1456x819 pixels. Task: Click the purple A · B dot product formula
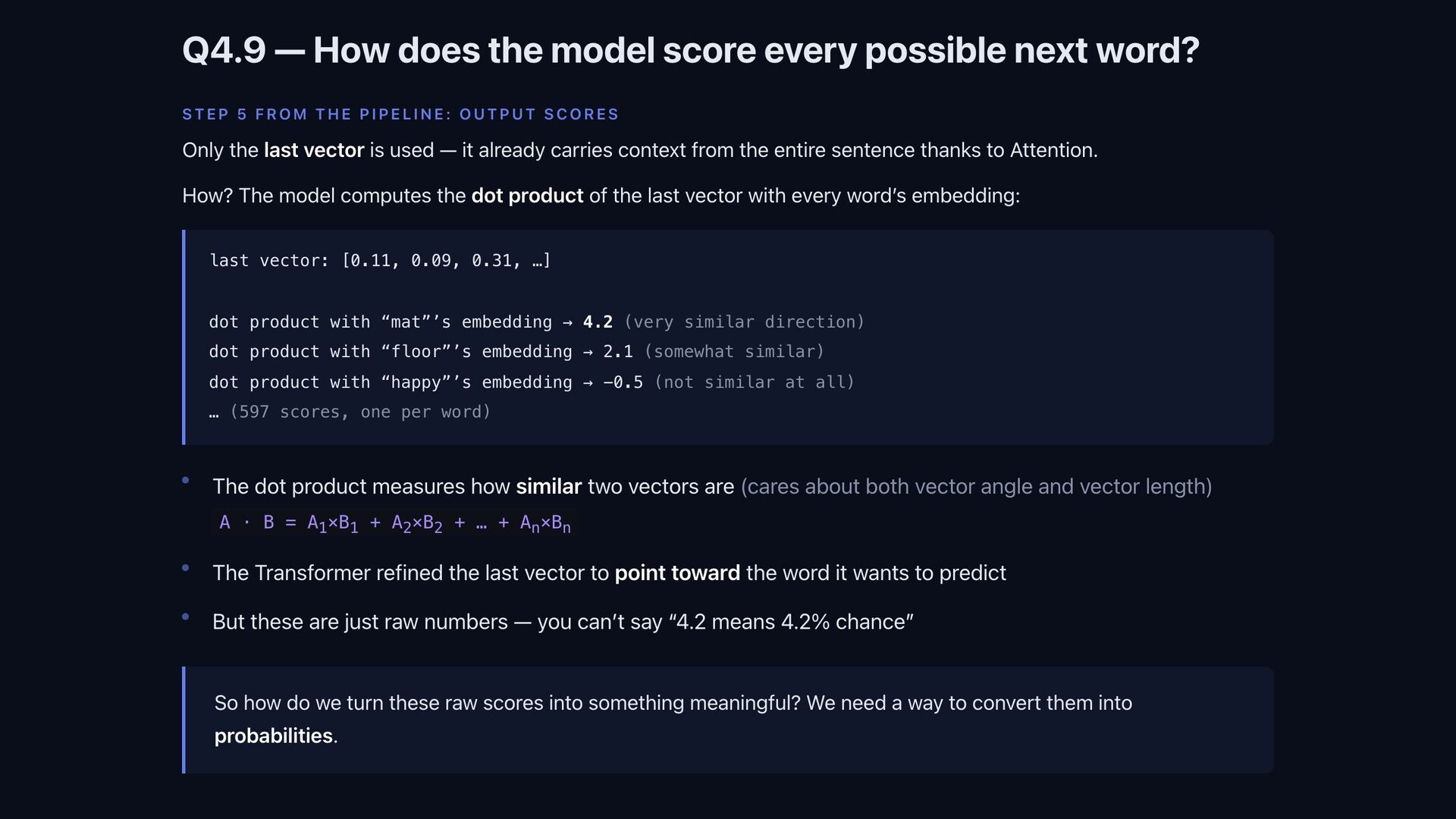394,522
